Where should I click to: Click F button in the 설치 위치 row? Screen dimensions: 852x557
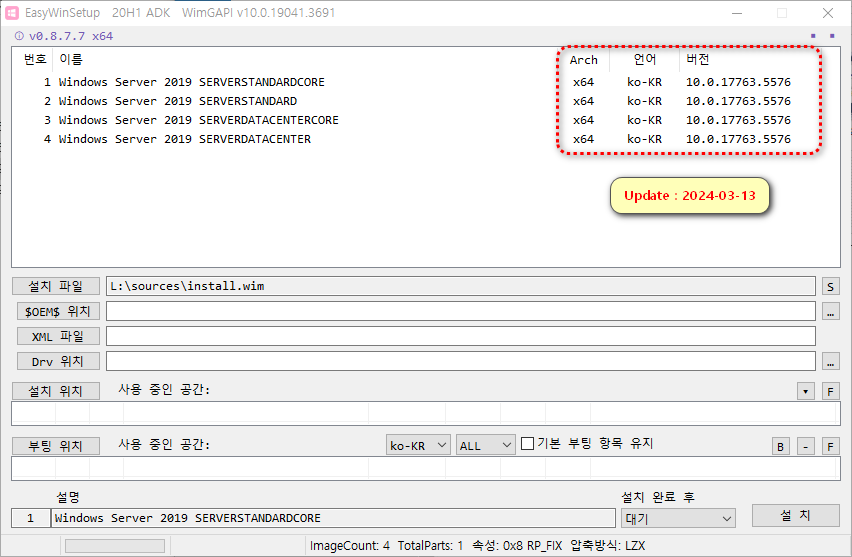pos(830,391)
